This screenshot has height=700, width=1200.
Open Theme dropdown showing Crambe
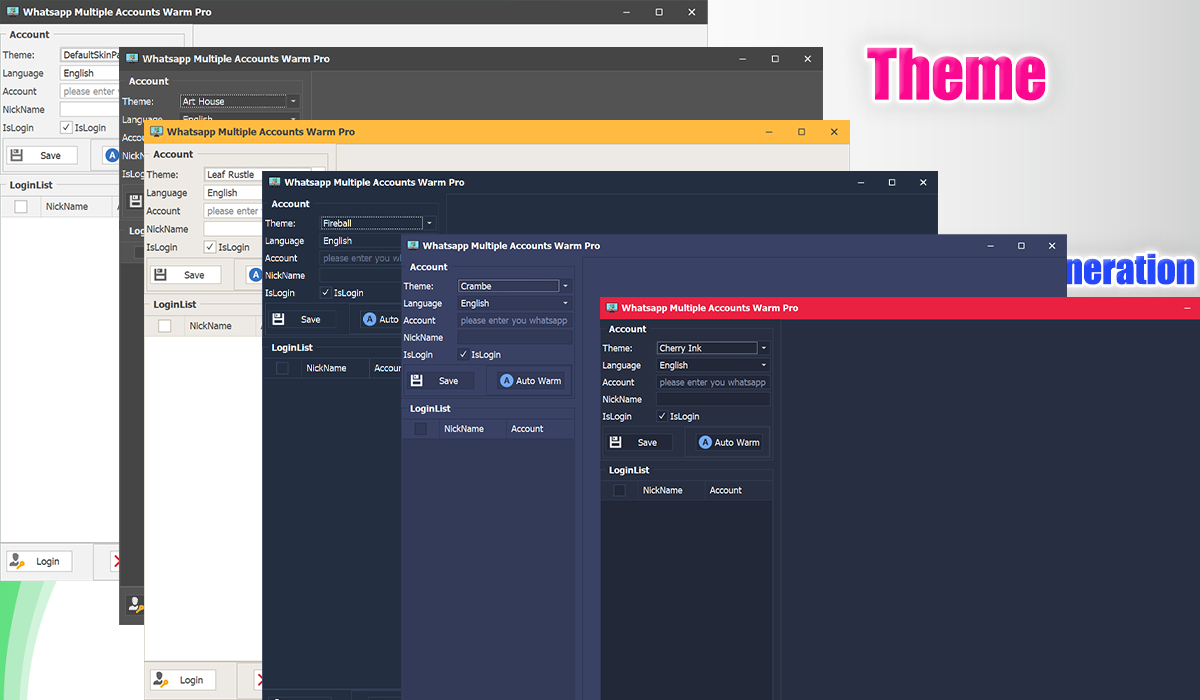point(515,286)
